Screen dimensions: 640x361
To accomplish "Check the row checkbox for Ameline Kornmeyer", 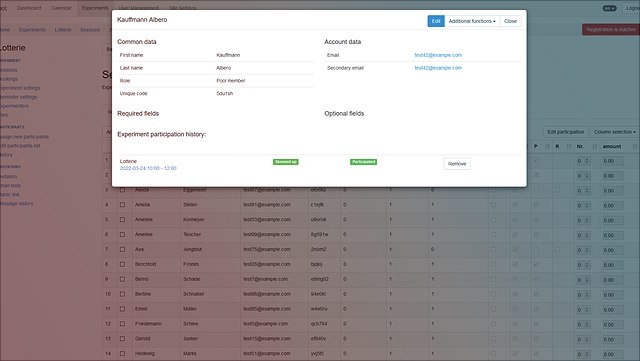I will tap(122, 220).
